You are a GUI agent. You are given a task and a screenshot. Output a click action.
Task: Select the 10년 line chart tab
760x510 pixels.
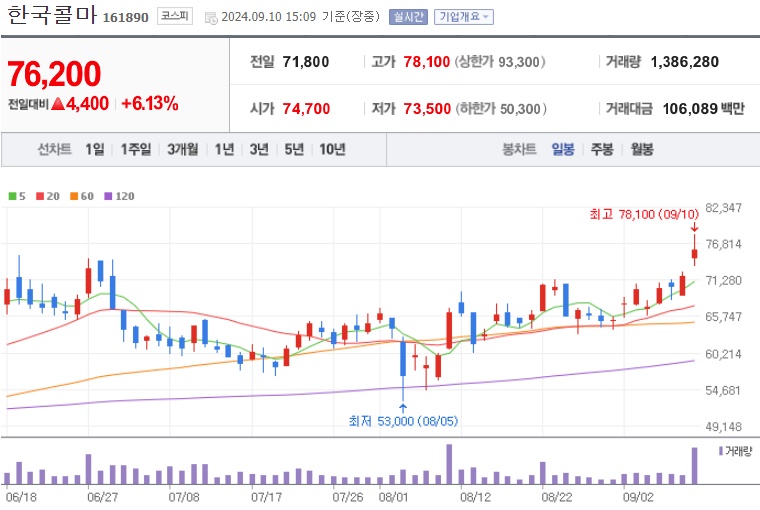coord(332,149)
